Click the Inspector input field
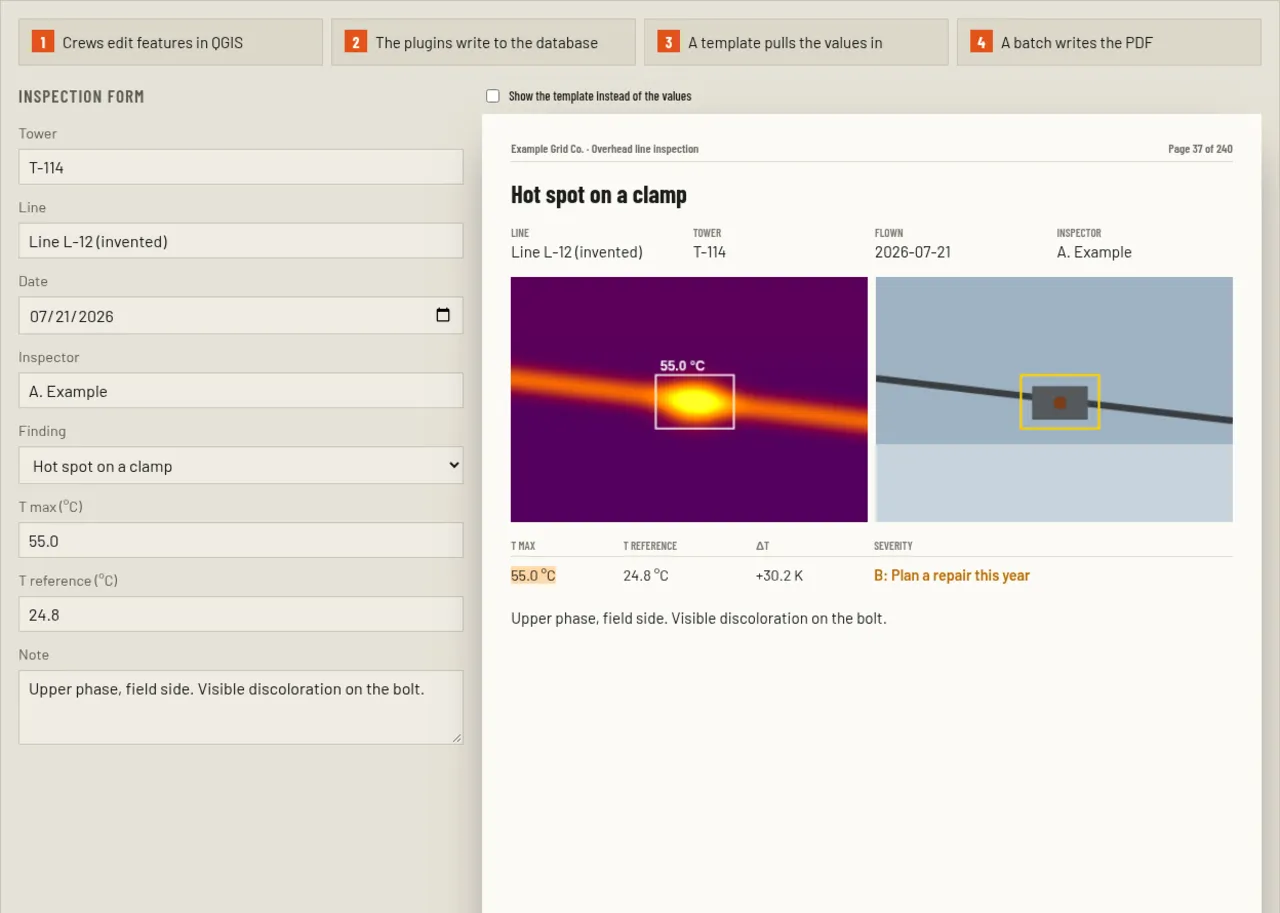 tap(241, 391)
